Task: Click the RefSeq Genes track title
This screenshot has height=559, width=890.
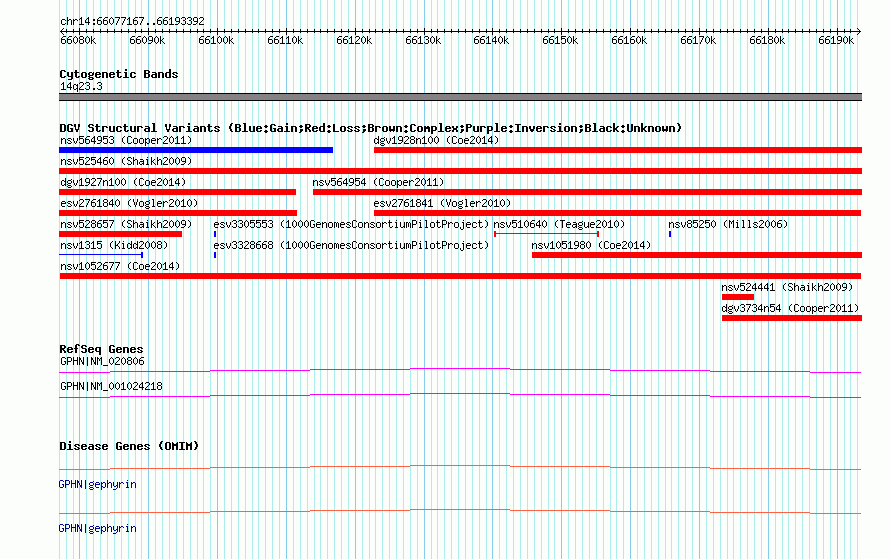Action: click(x=101, y=349)
